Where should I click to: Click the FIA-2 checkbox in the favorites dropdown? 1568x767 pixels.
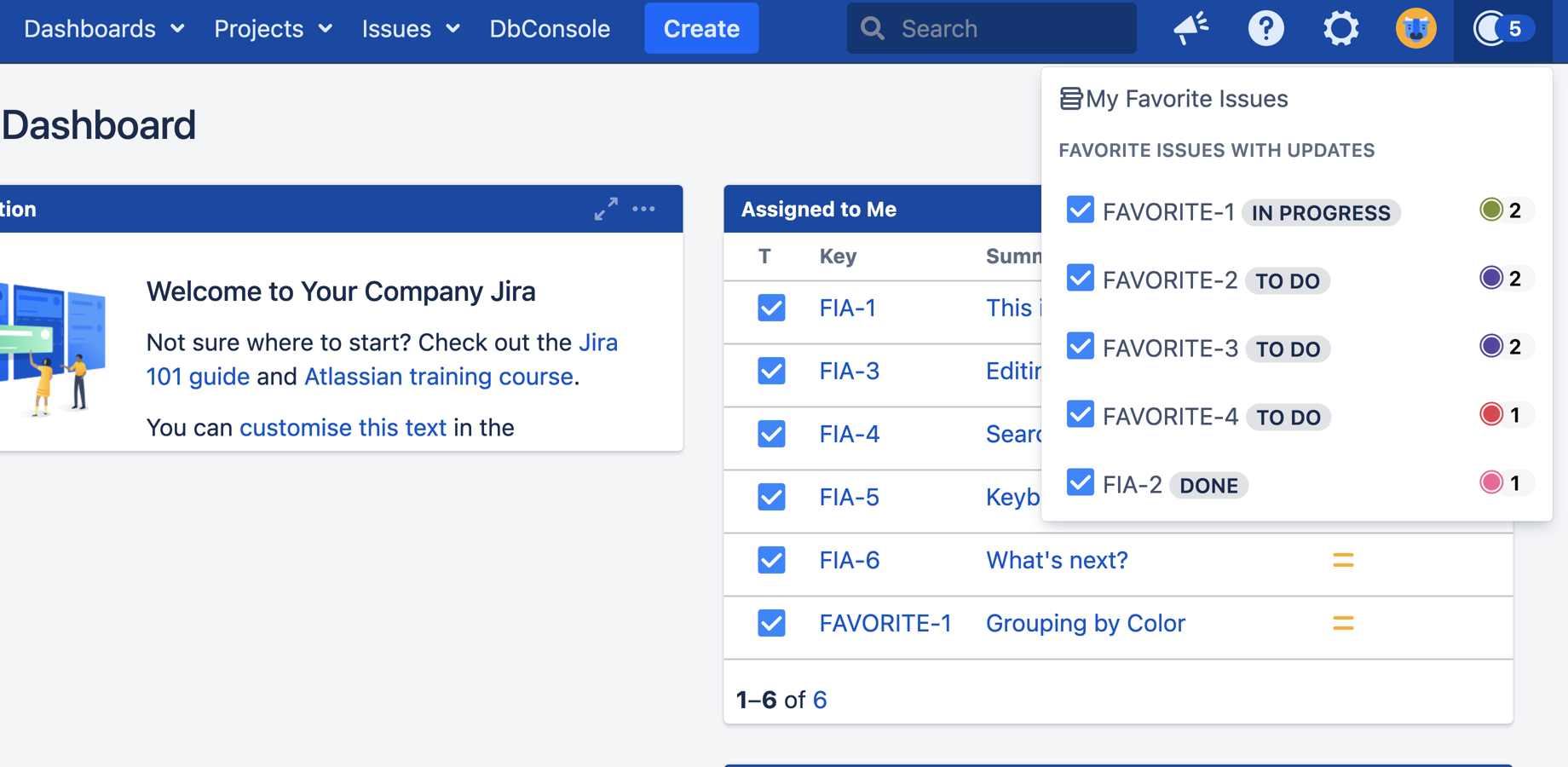[1080, 482]
